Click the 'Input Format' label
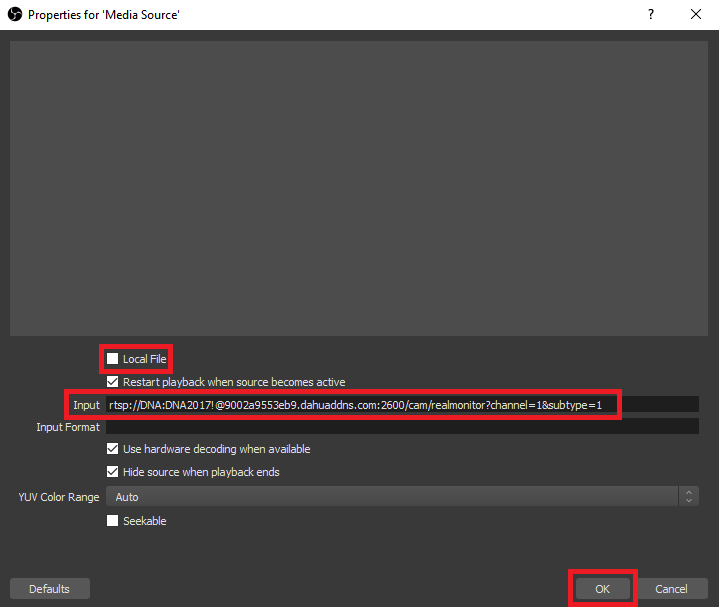Viewport: 719px width, 607px height. tap(68, 427)
